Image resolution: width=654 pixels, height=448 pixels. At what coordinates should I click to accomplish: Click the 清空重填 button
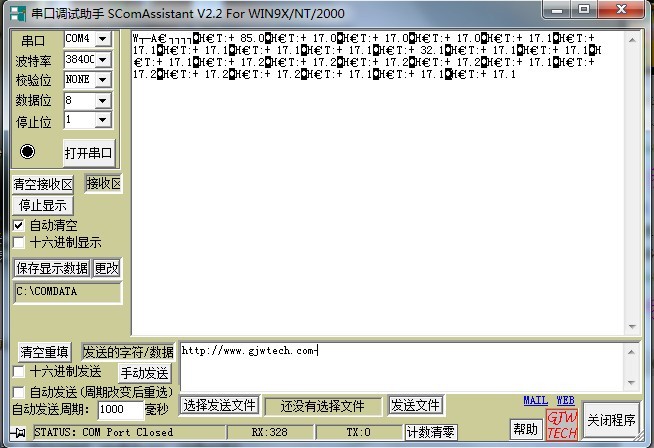tap(44, 352)
